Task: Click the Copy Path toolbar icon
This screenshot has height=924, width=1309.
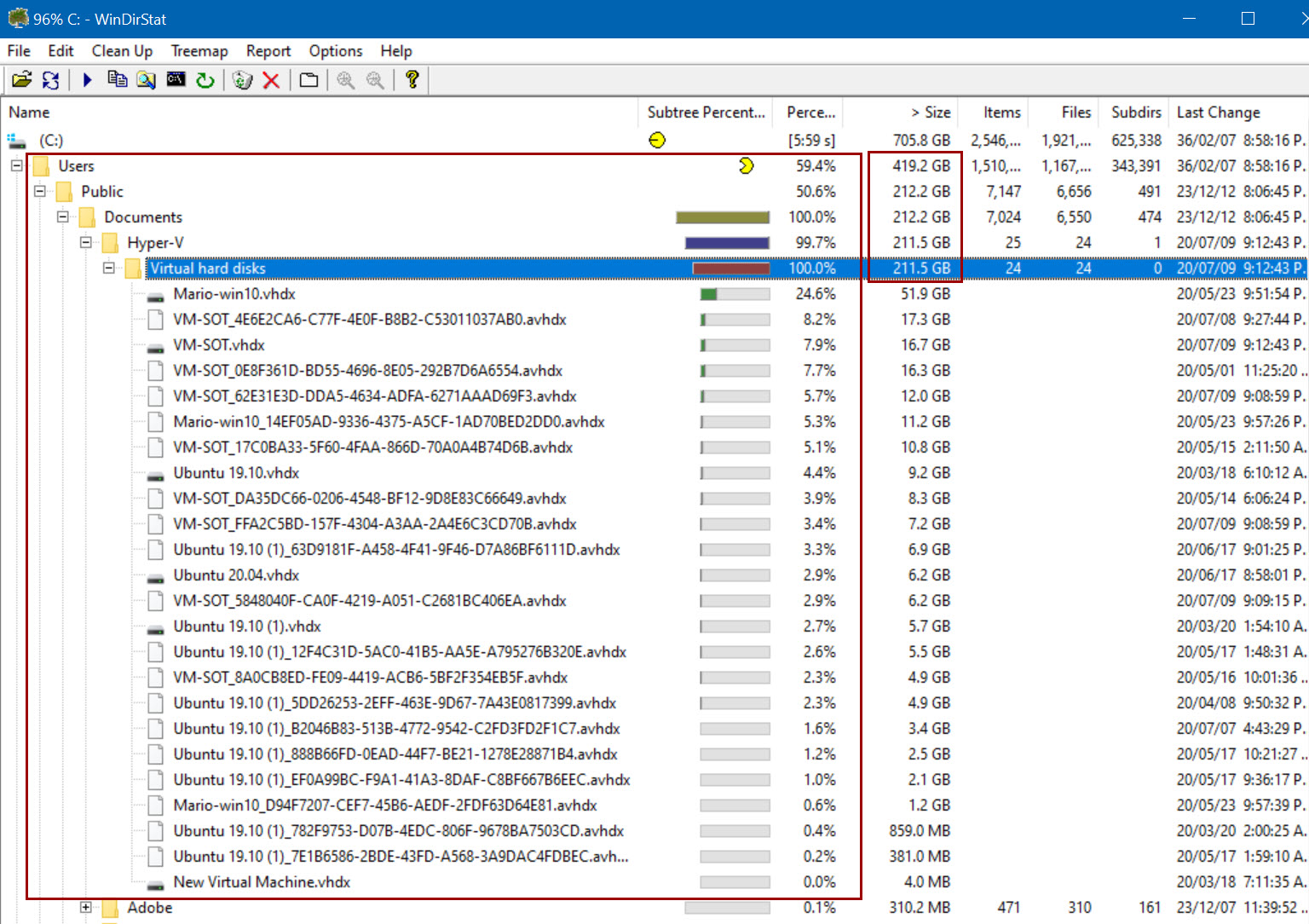Action: pos(118,80)
